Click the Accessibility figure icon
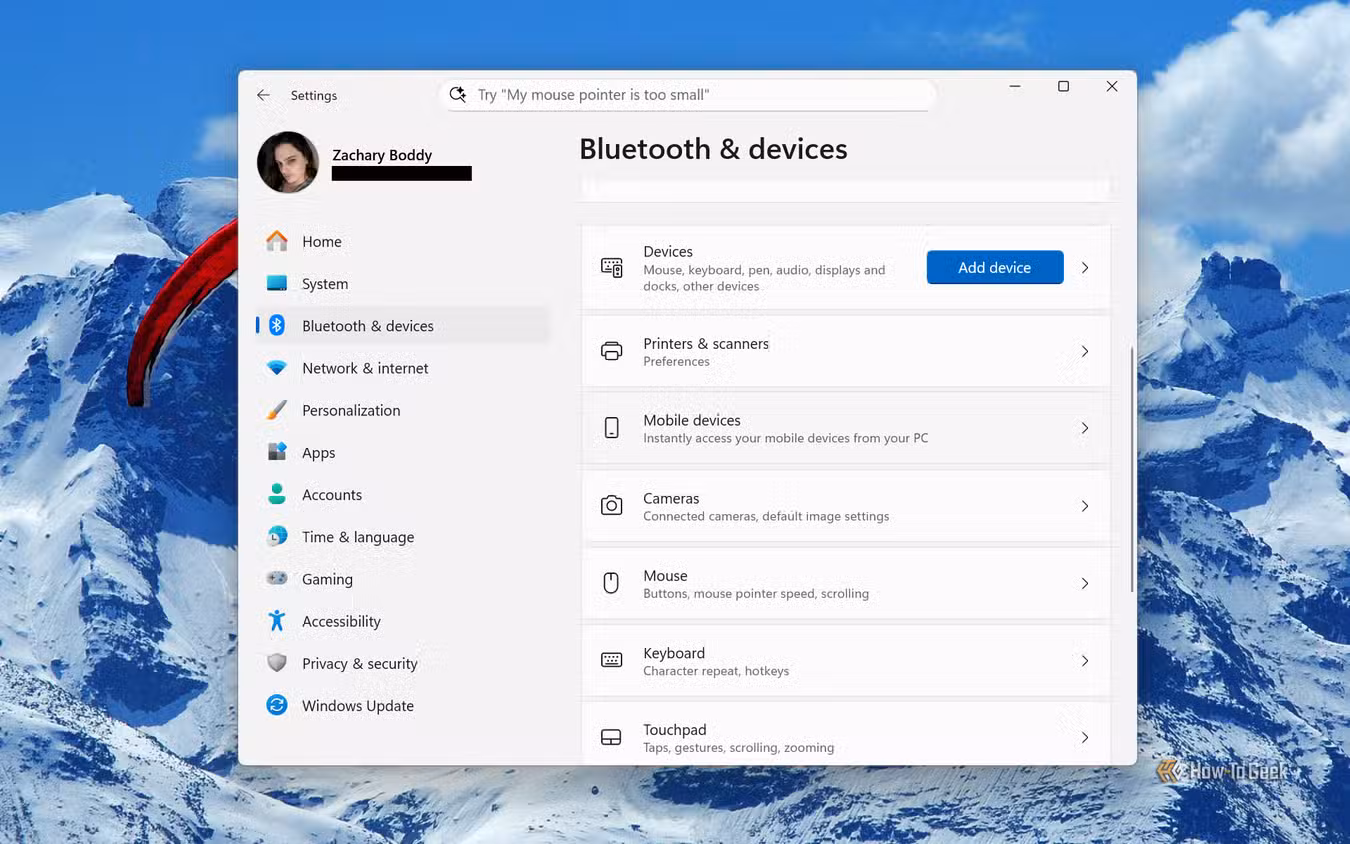This screenshot has height=844, width=1350. pos(277,620)
